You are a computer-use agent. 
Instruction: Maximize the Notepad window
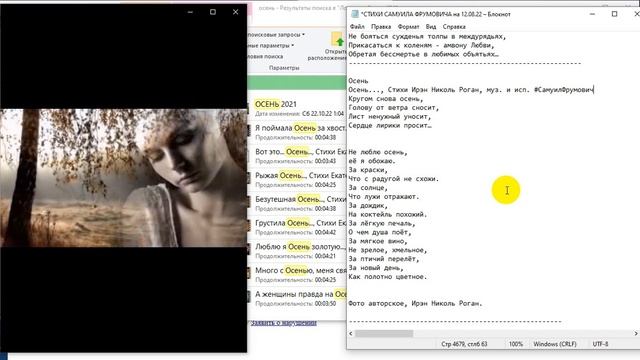[x=614, y=14]
